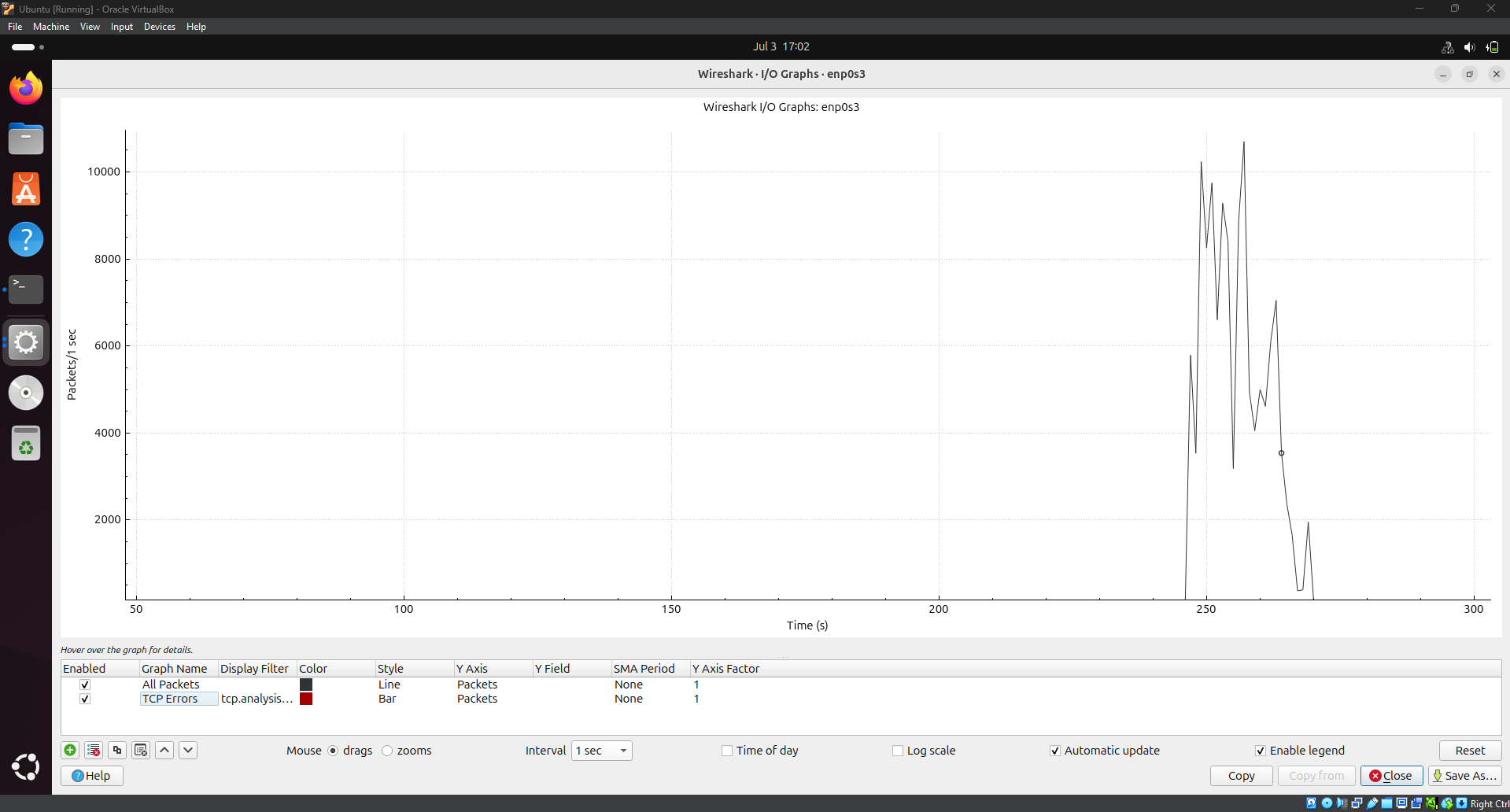This screenshot has height=812, width=1510.
Task: Open Terminal from the dock
Action: pos(26,290)
